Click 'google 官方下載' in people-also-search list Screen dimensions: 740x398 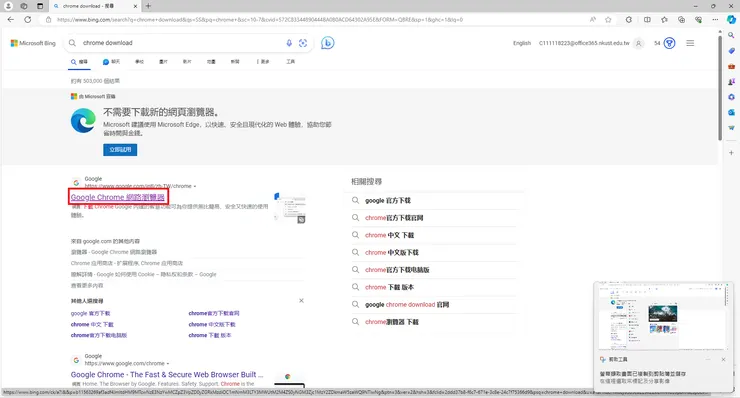90,313
